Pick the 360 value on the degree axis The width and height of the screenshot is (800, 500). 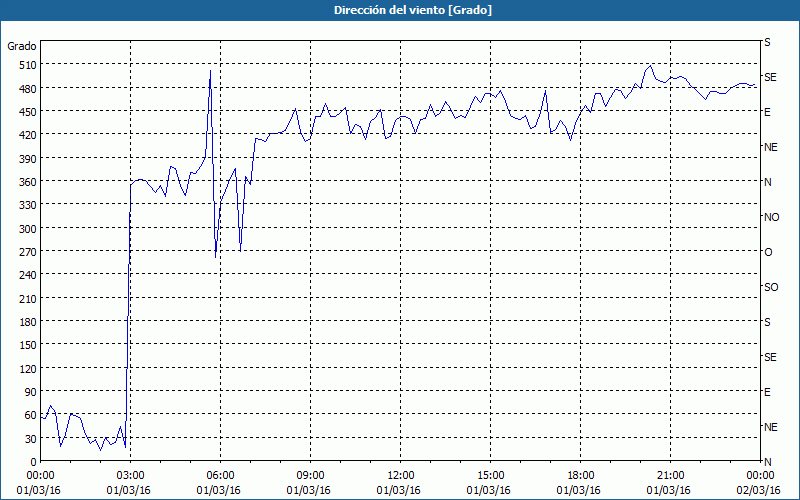tap(28, 182)
